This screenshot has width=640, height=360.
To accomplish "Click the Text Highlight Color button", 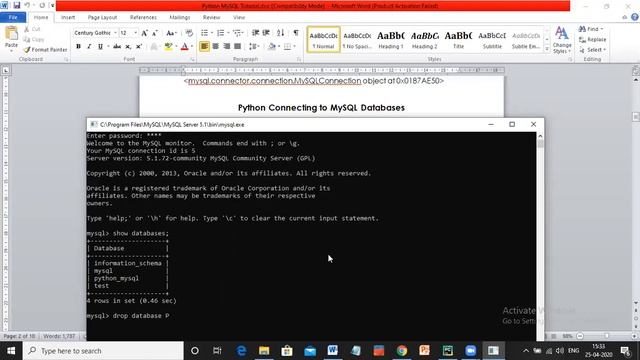I will coord(168,47).
